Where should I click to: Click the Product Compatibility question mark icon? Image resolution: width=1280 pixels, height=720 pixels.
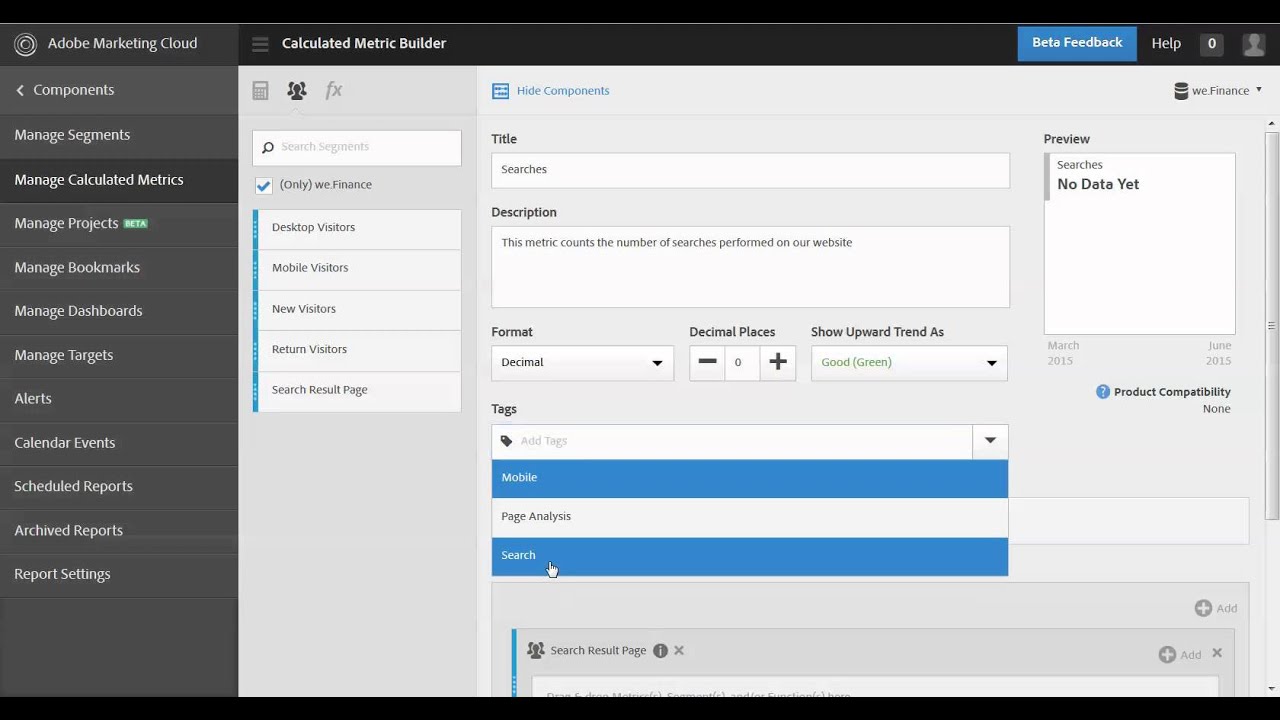coord(1103,392)
